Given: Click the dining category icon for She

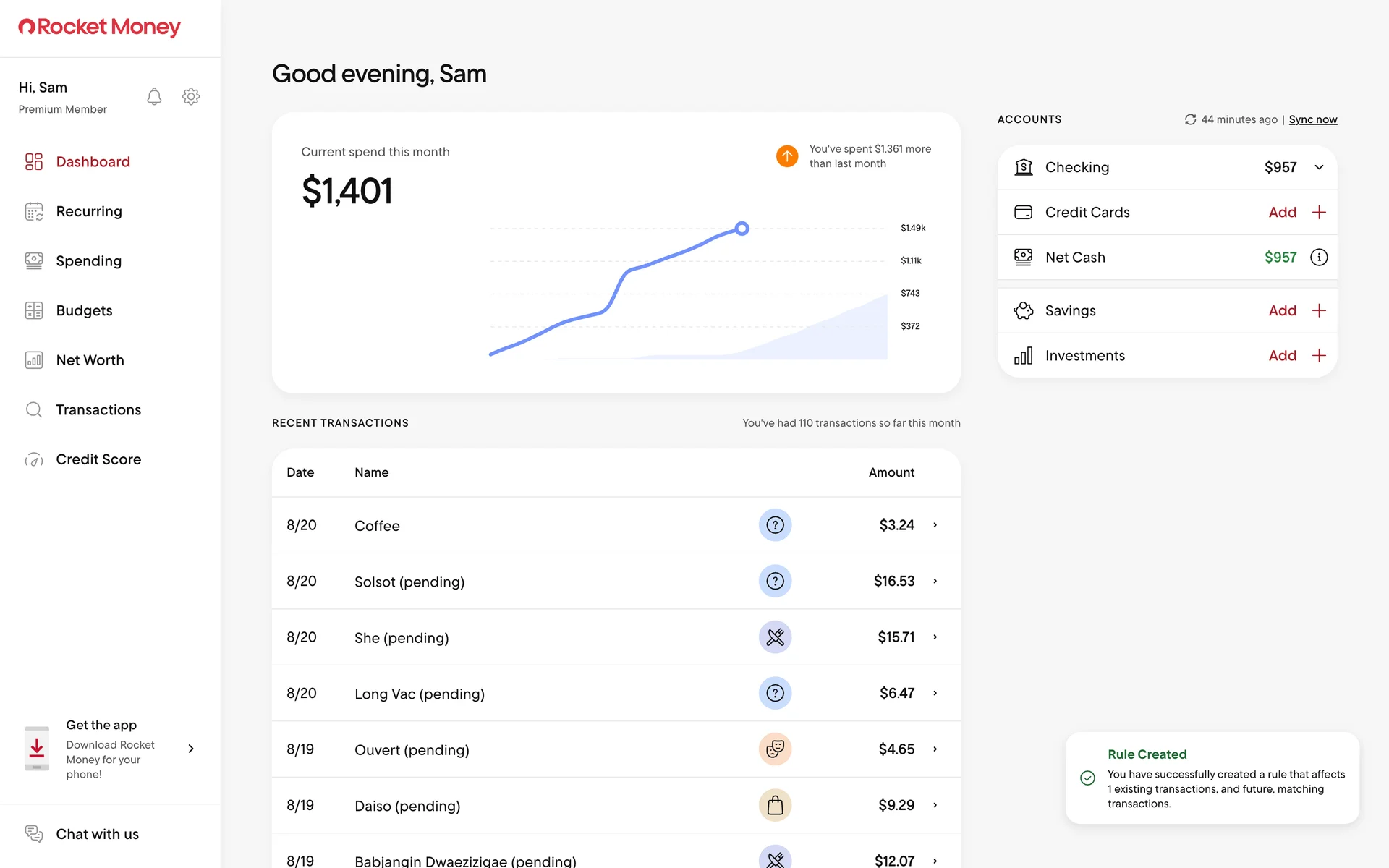Looking at the screenshot, I should click(775, 637).
